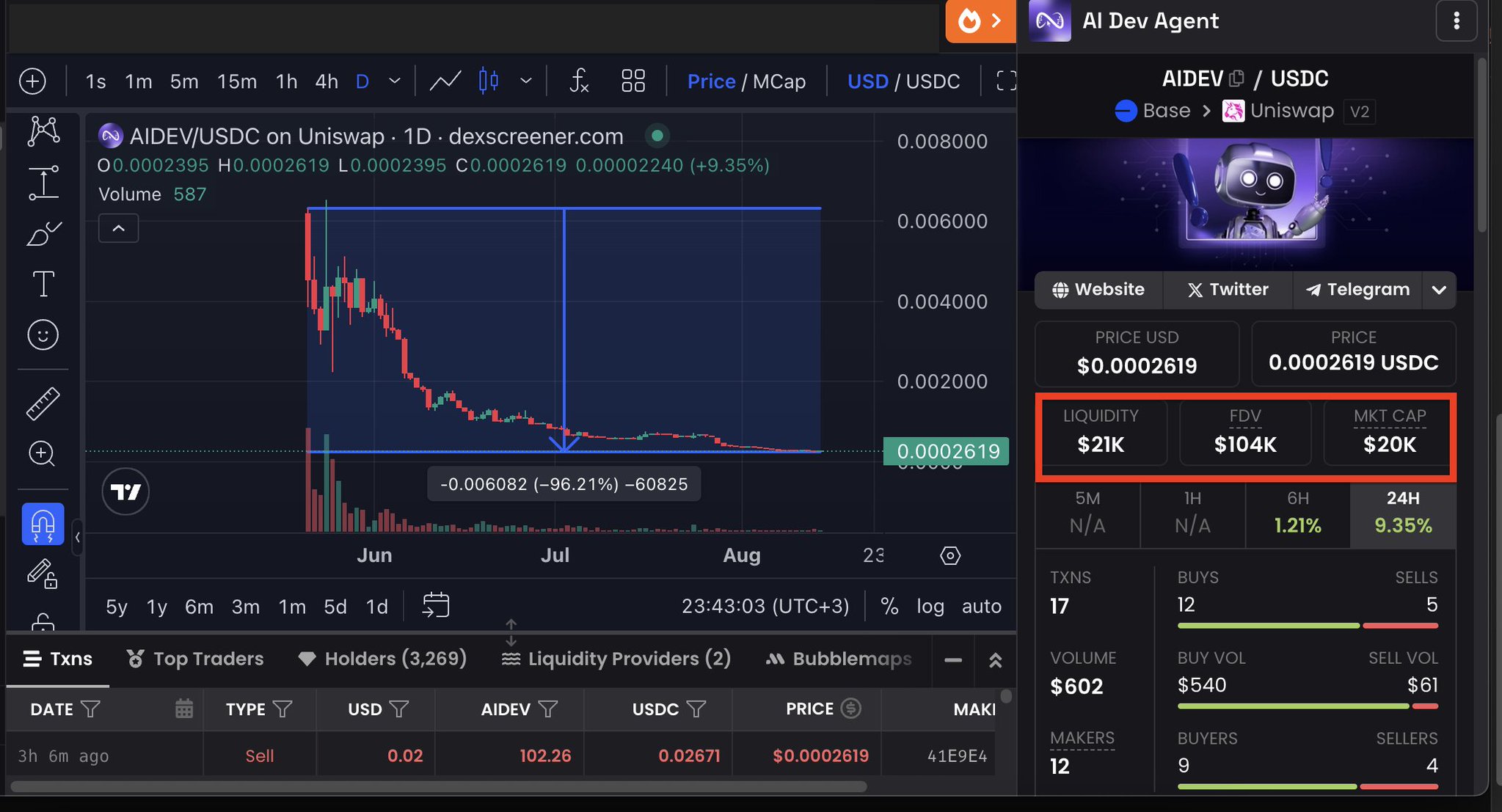Copy the AIDEV token address
Image resolution: width=1502 pixels, height=812 pixels.
click(x=1237, y=78)
